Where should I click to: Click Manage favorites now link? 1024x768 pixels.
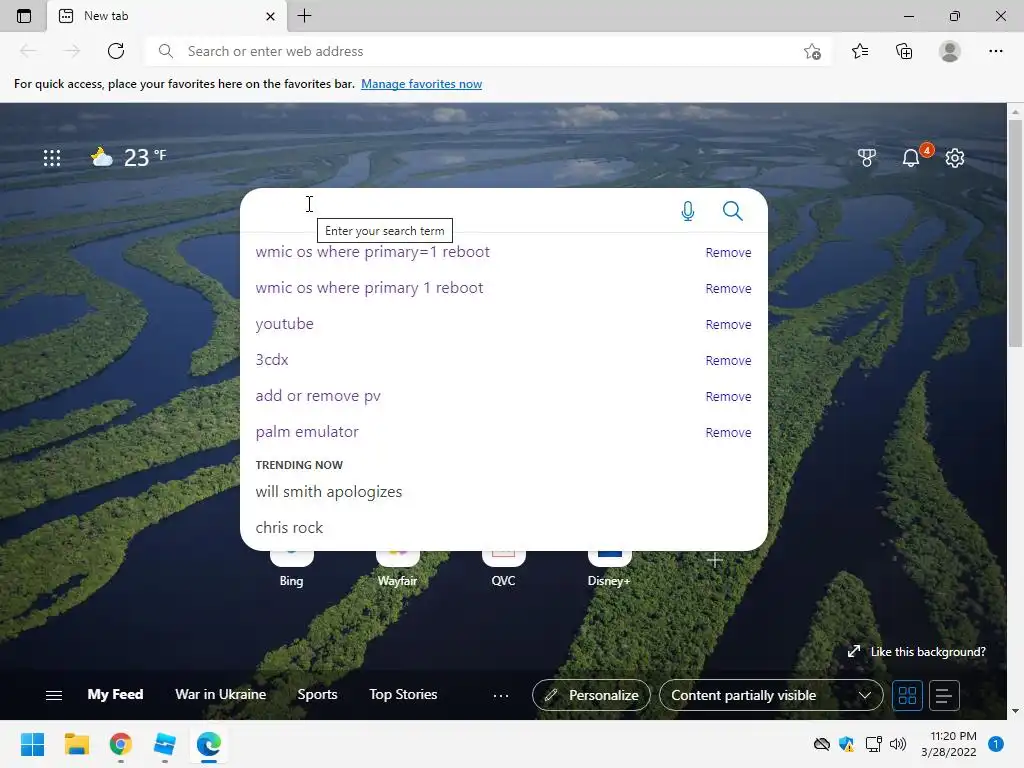tap(421, 84)
